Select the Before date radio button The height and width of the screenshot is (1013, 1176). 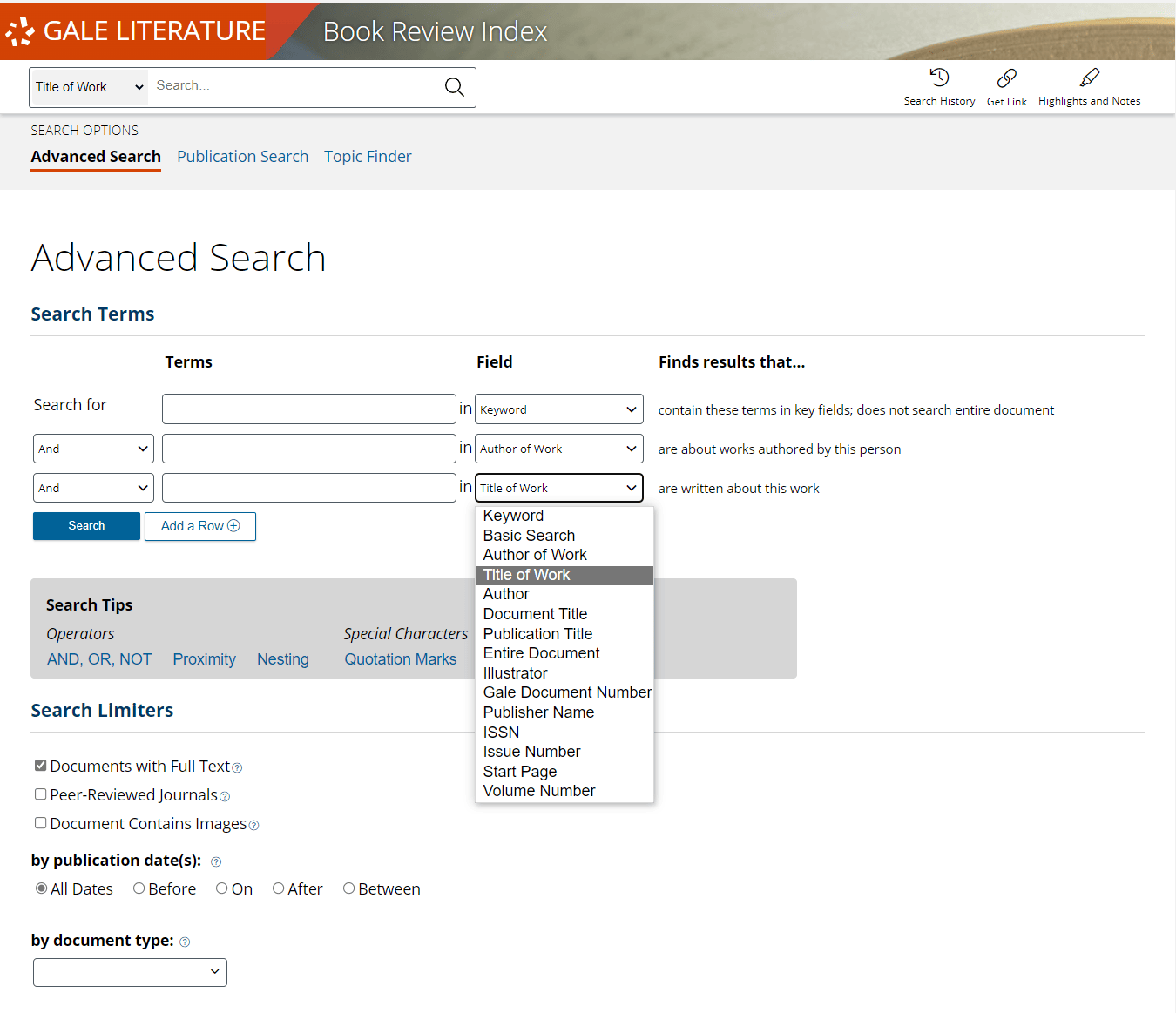click(139, 888)
